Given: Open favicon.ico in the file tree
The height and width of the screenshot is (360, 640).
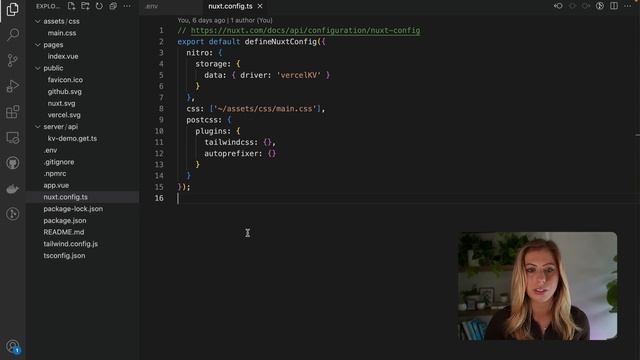Looking at the screenshot, I should (65, 80).
